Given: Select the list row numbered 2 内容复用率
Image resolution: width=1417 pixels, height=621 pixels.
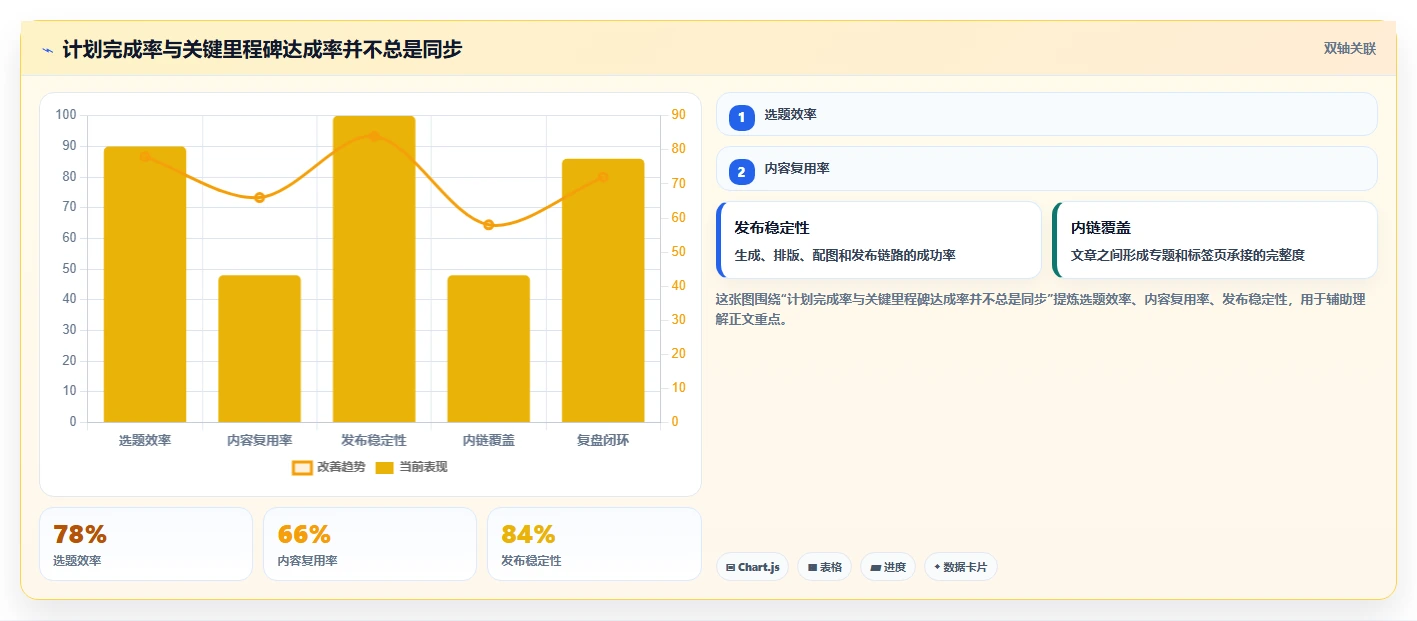Looking at the screenshot, I should (1047, 168).
